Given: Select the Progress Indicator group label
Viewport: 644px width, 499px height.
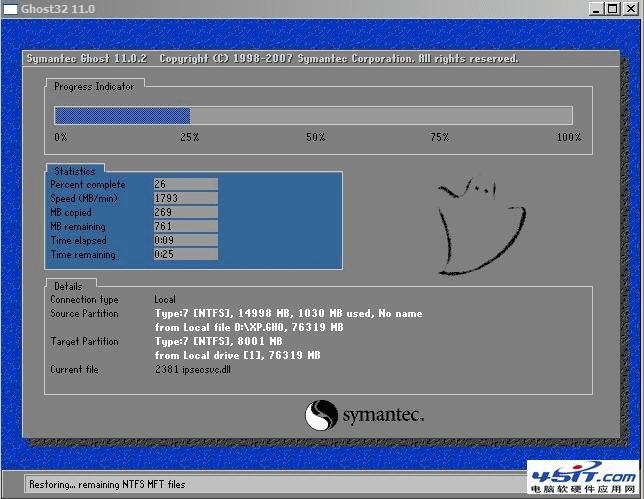Looking at the screenshot, I should point(94,87).
